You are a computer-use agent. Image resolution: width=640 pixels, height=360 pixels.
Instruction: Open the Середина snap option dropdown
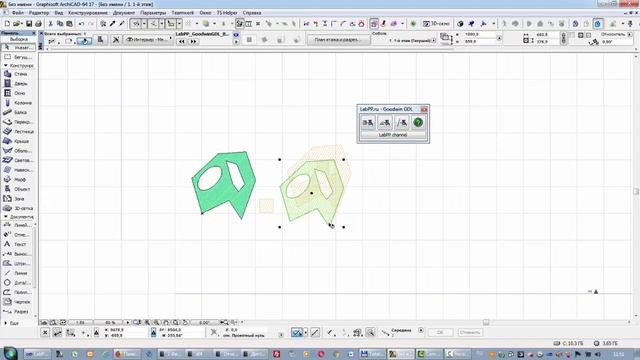coord(421,330)
